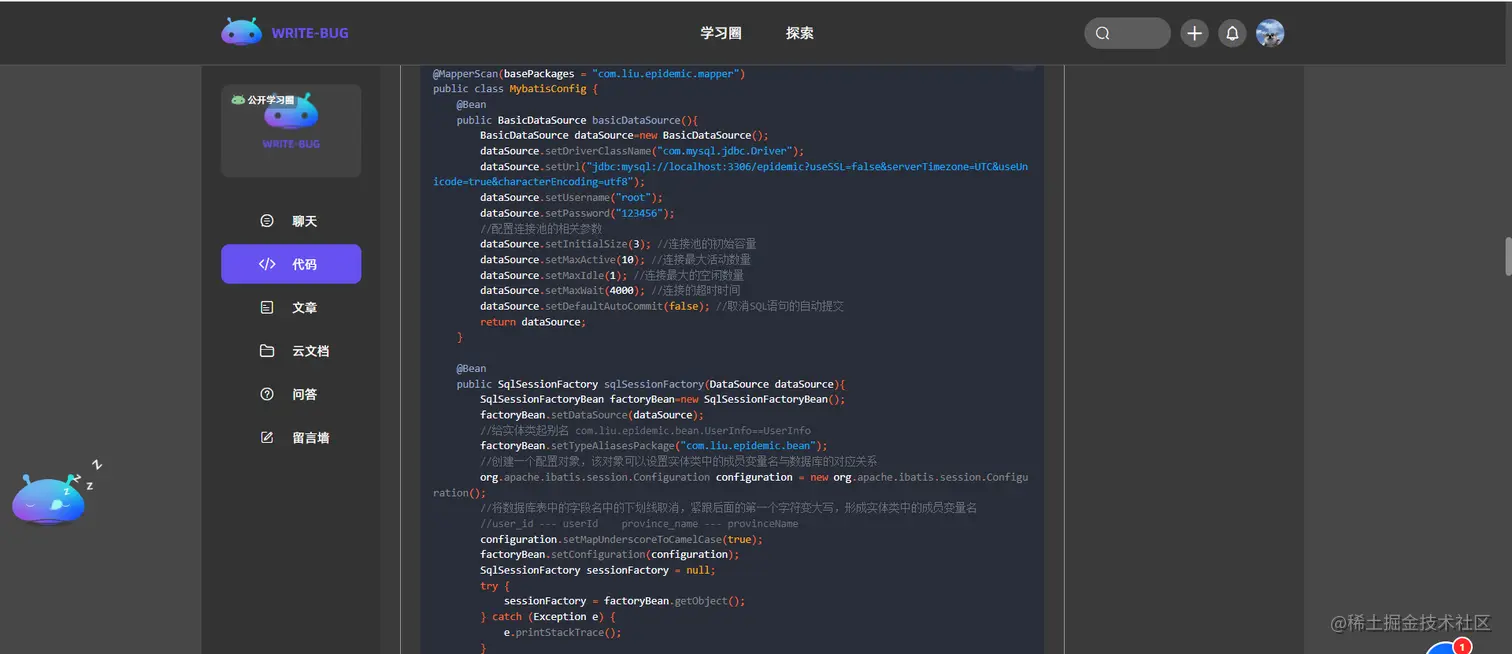Screen dimensions: 1512x654
Task: Click the plus create button
Action: point(1194,33)
